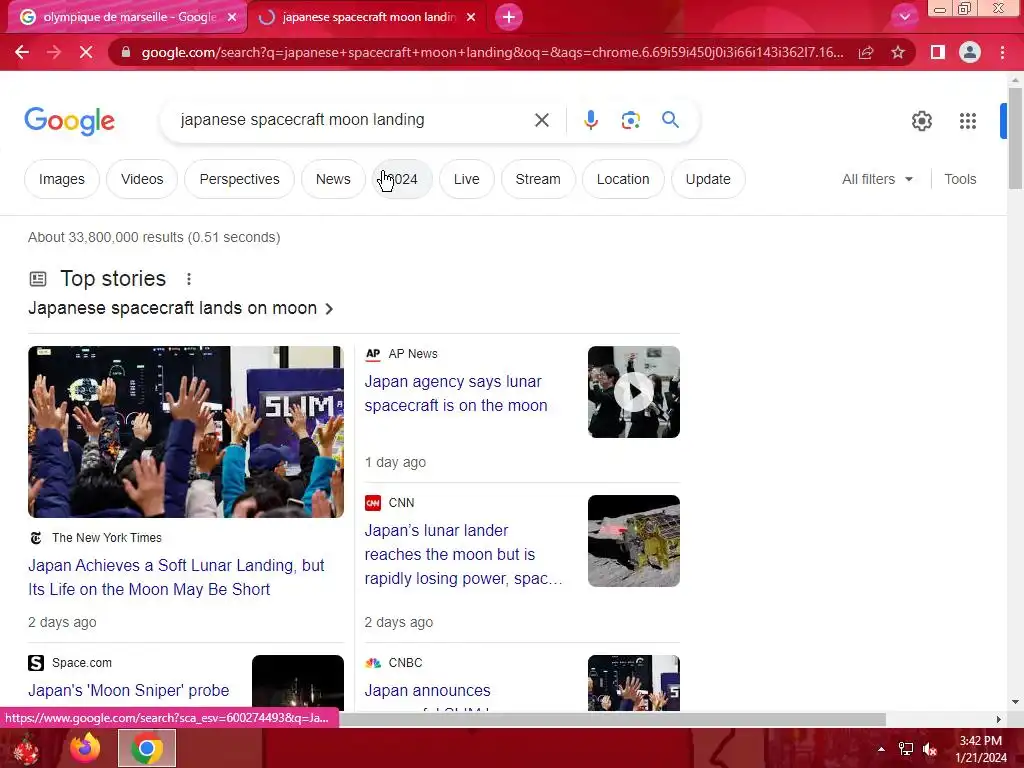
Task: Show hidden system tray icons
Action: pyautogui.click(x=881, y=749)
